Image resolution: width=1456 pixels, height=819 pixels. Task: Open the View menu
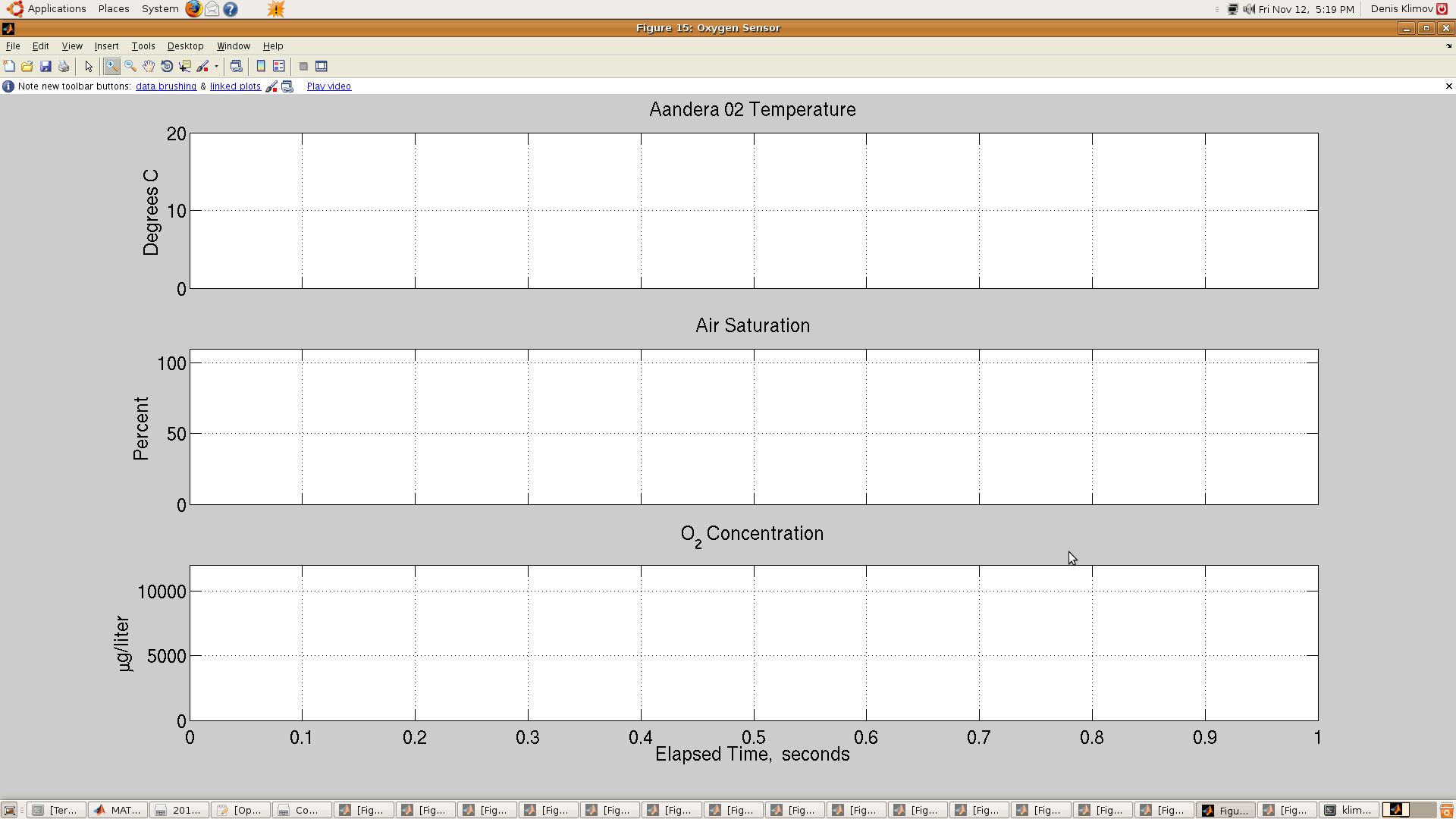tap(72, 46)
